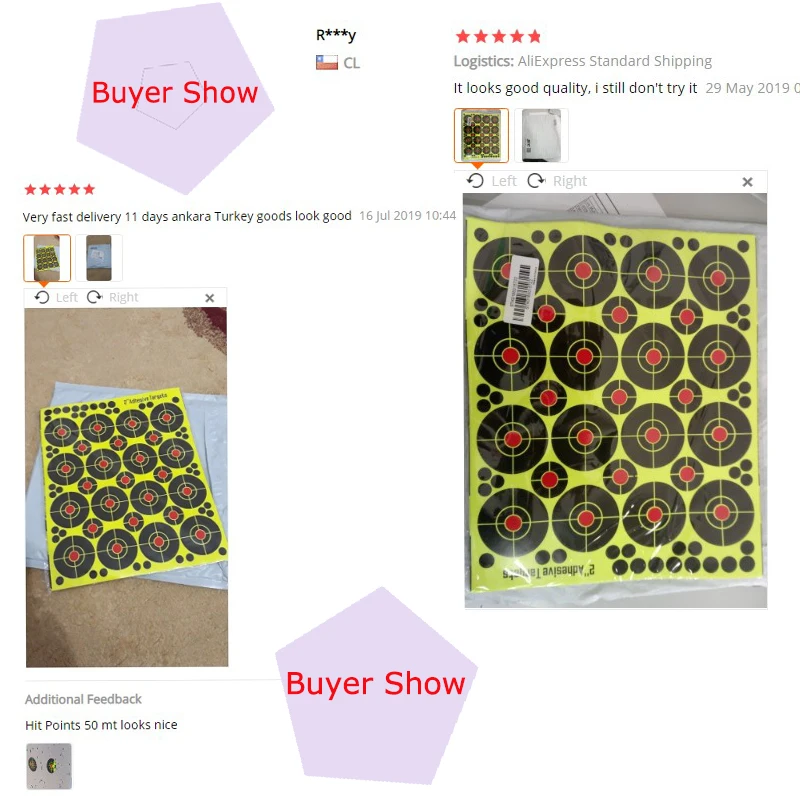
Task: Click the Additional Feedback heading
Action: tap(83, 699)
